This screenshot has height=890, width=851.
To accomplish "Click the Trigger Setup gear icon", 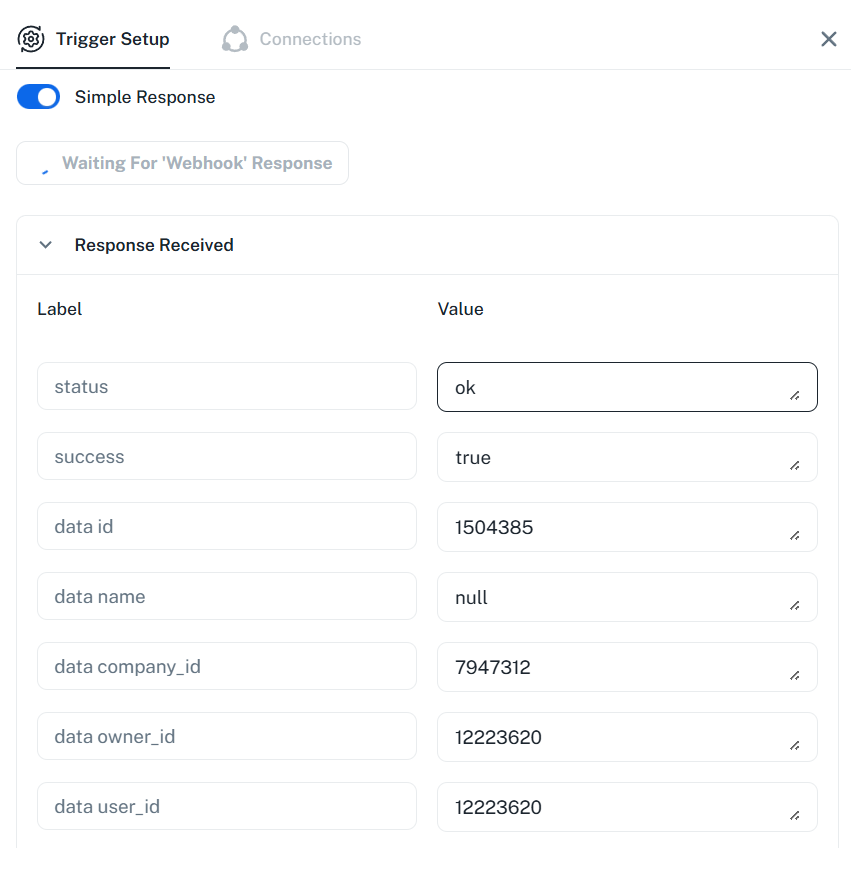I will (31, 39).
